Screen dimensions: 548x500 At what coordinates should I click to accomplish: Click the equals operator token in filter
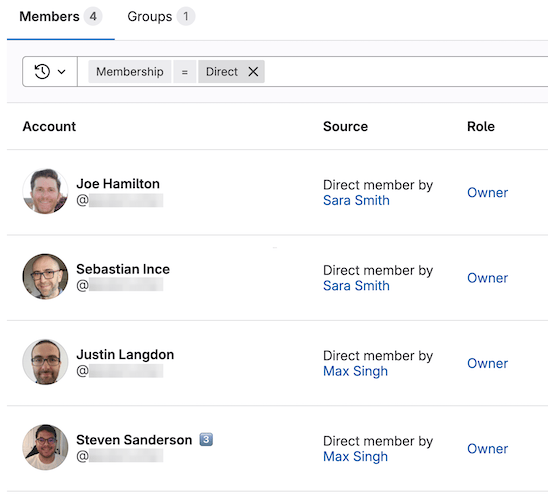[x=185, y=72]
